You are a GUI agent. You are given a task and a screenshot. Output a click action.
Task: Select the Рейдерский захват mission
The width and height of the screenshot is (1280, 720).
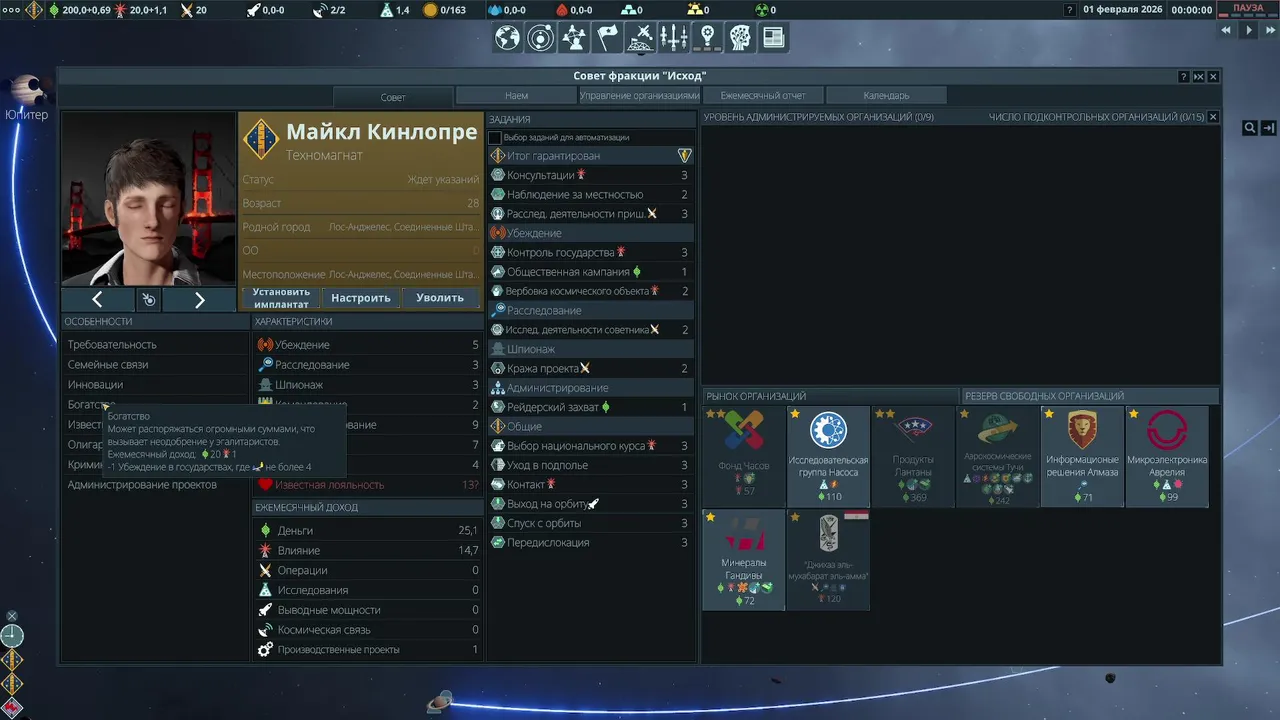590,408
